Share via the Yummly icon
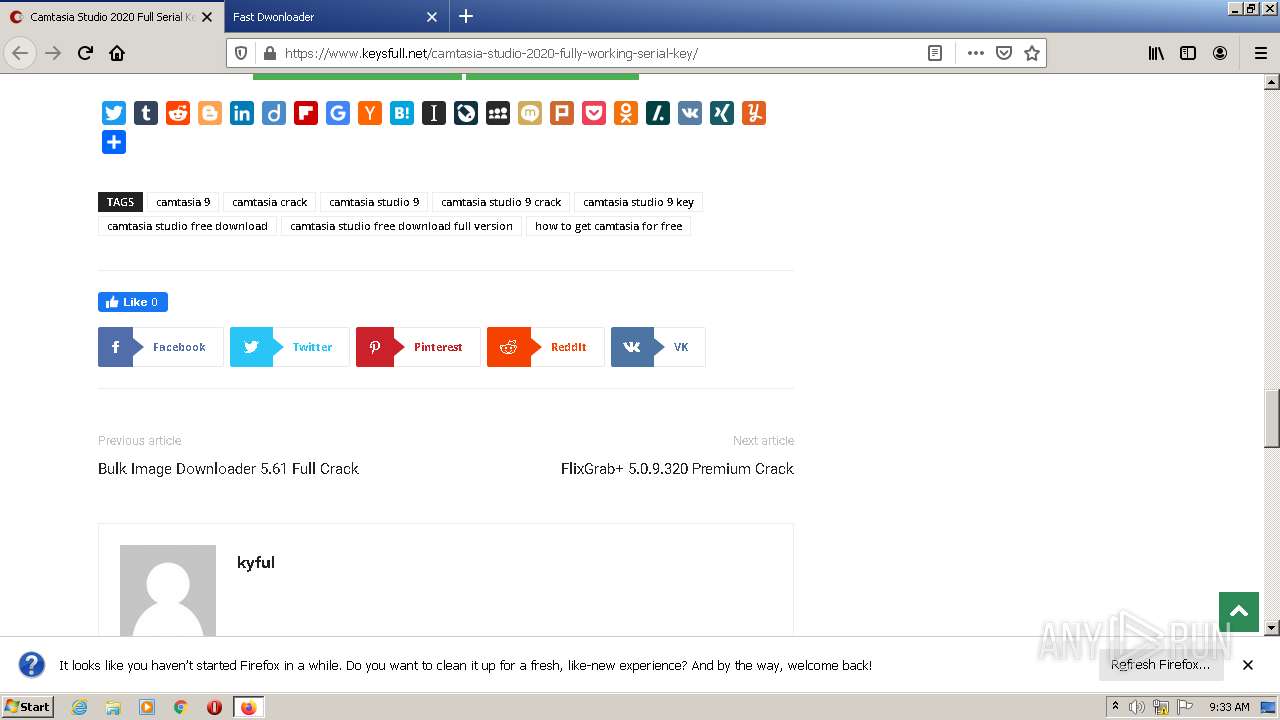 [x=754, y=113]
